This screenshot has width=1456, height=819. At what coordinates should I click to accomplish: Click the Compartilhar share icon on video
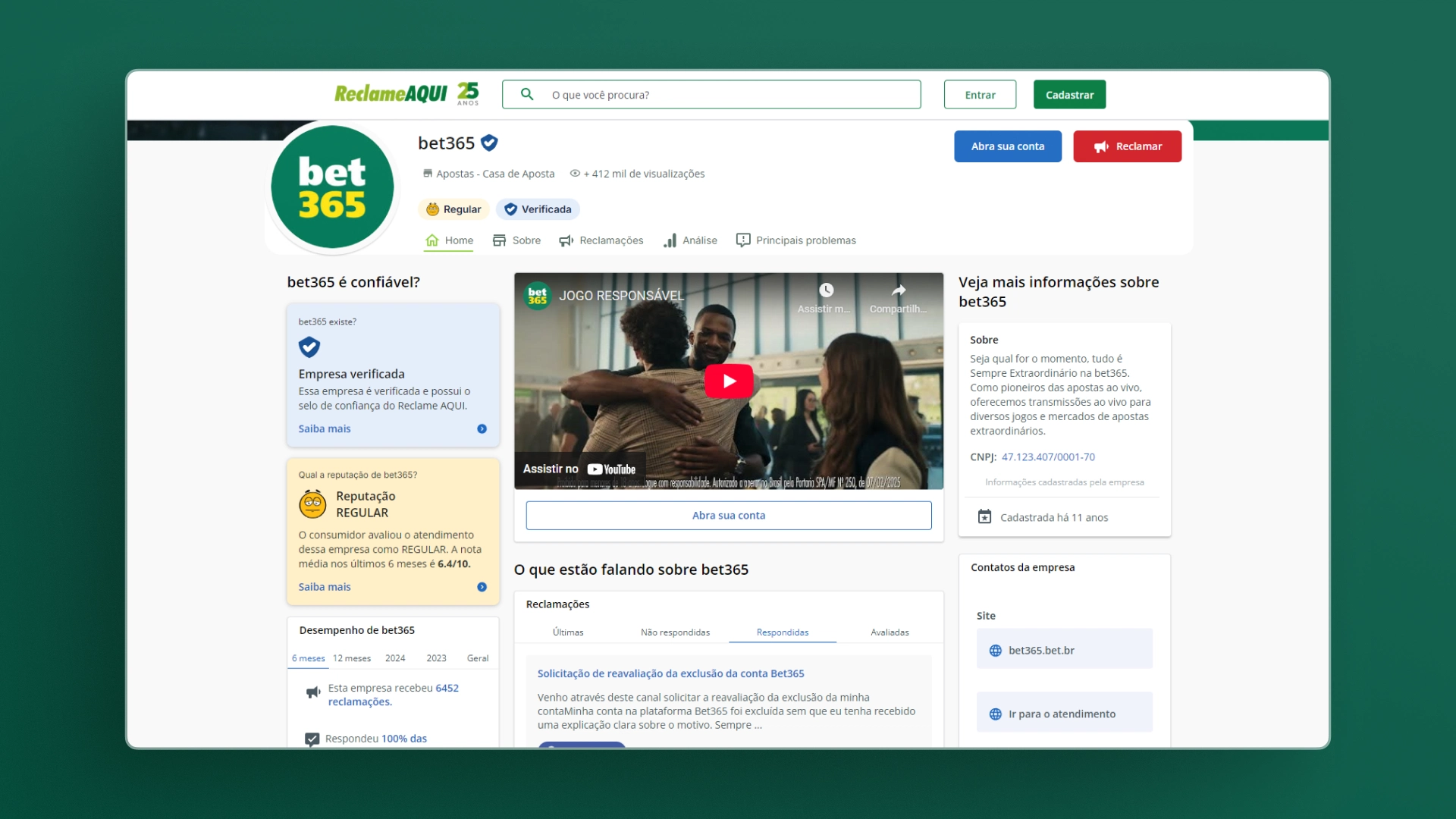click(899, 290)
